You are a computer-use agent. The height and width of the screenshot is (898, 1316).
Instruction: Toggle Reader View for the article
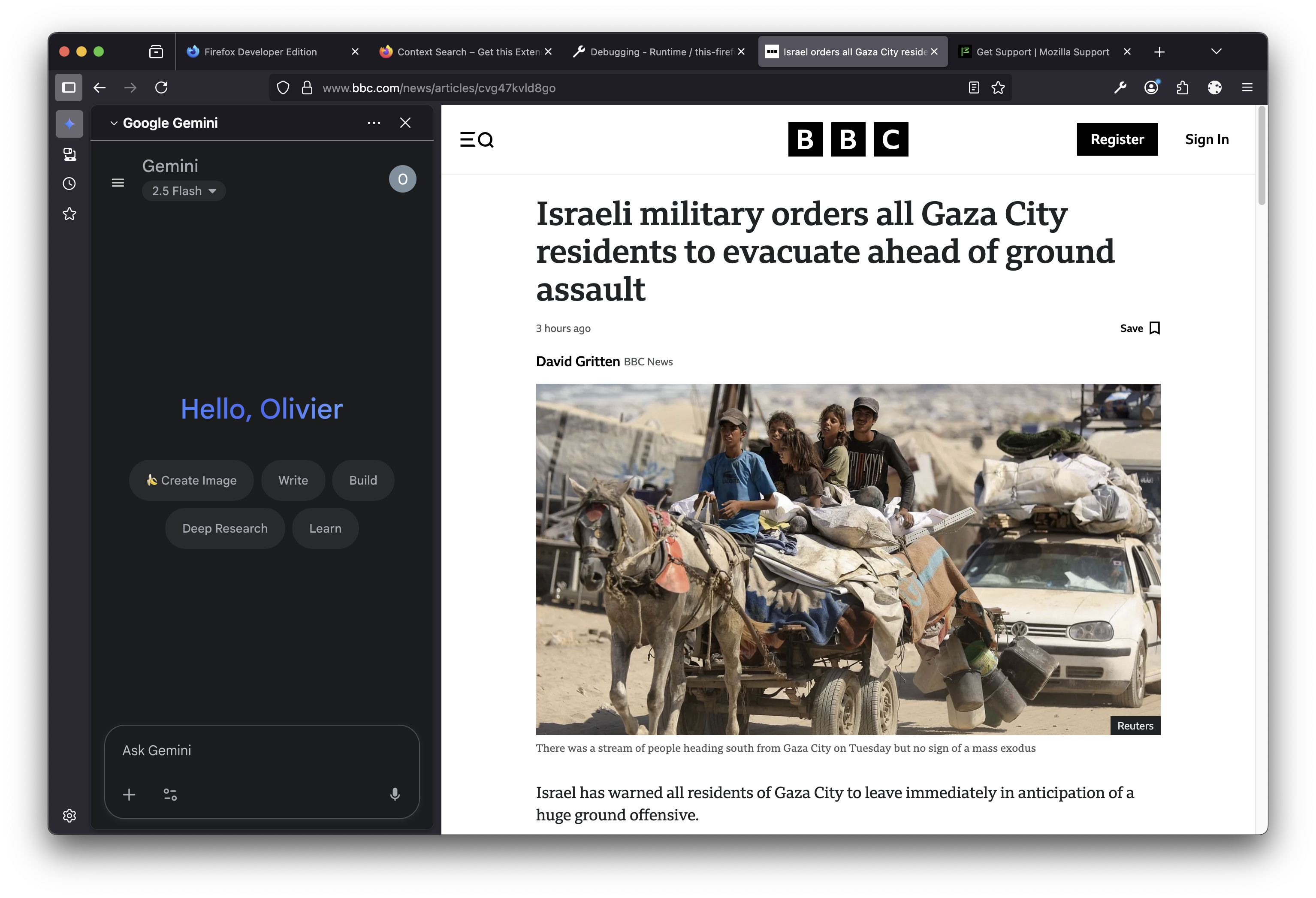coord(973,88)
